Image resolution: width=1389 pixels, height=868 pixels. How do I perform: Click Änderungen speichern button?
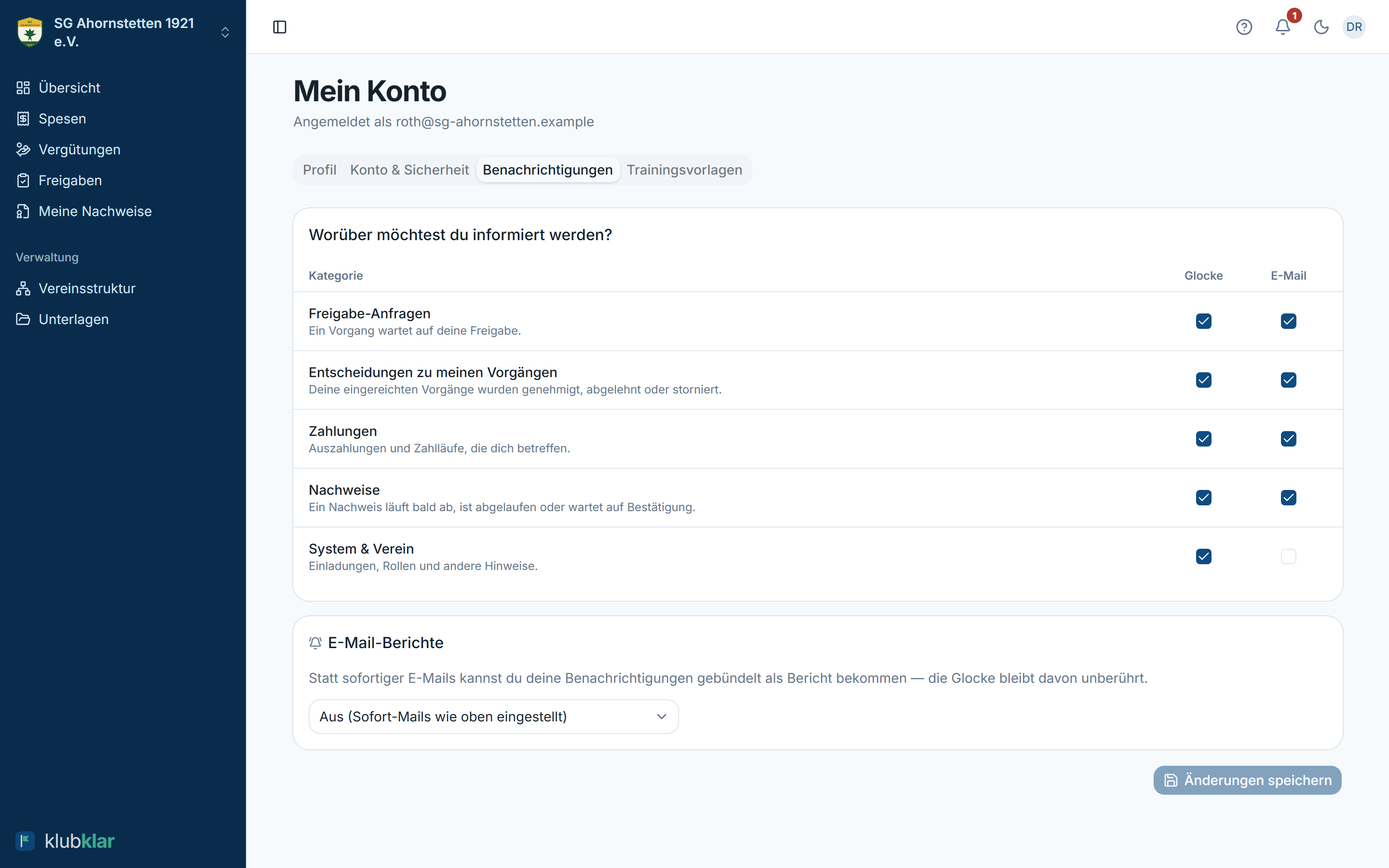1247,780
